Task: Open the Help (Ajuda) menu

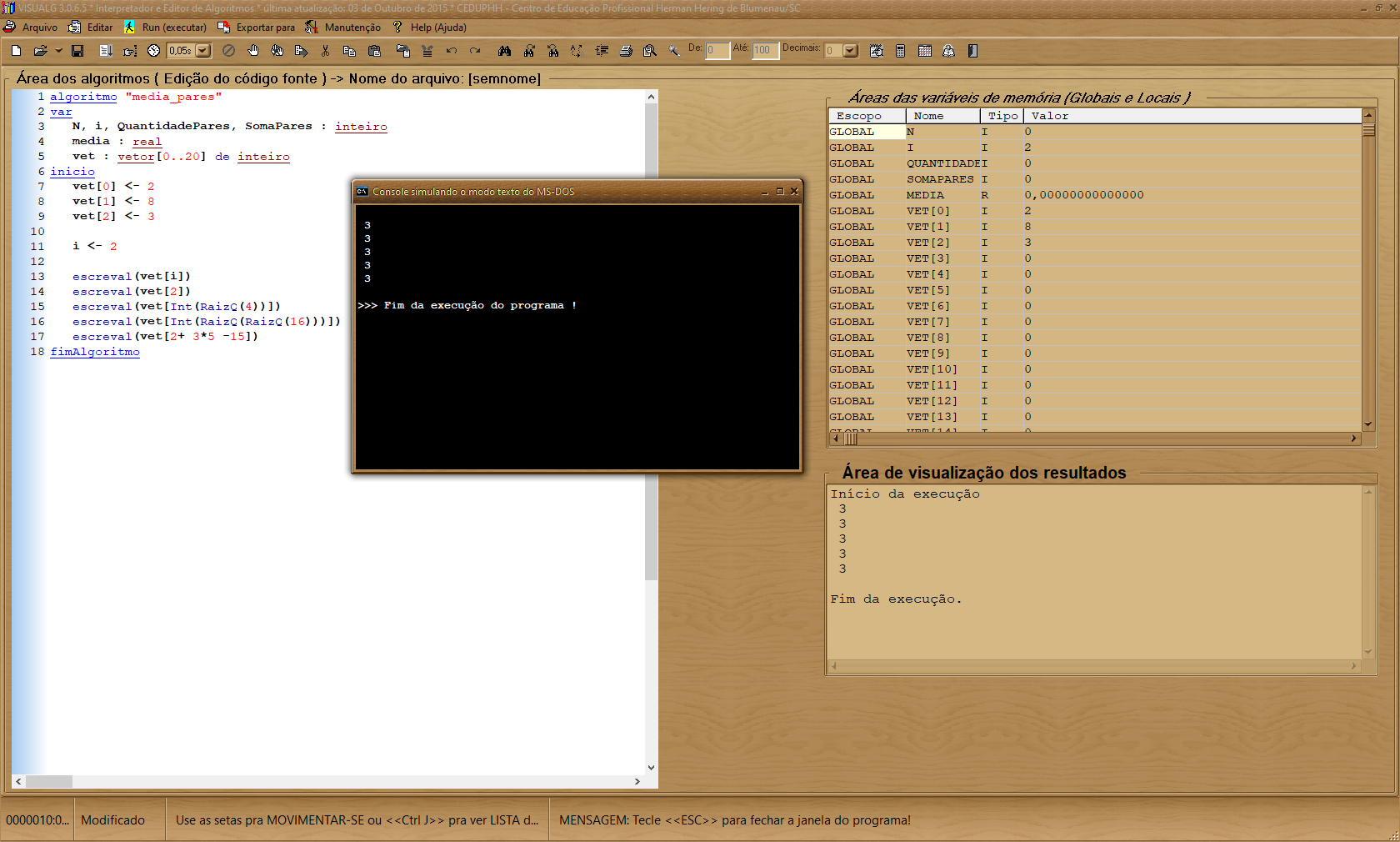Action: pyautogui.click(x=429, y=28)
